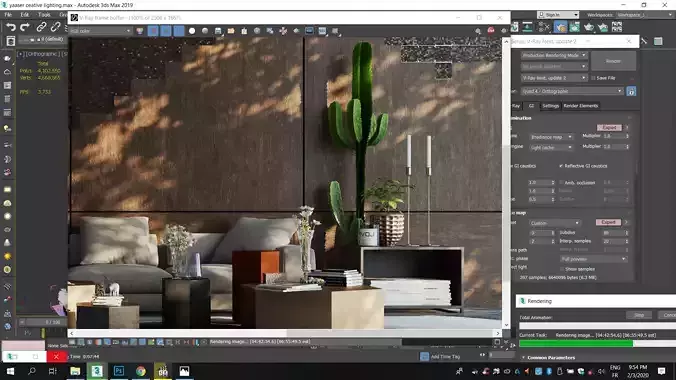Enable the Amb. occlusion checkbox
676x380 pixels.
click(561, 182)
